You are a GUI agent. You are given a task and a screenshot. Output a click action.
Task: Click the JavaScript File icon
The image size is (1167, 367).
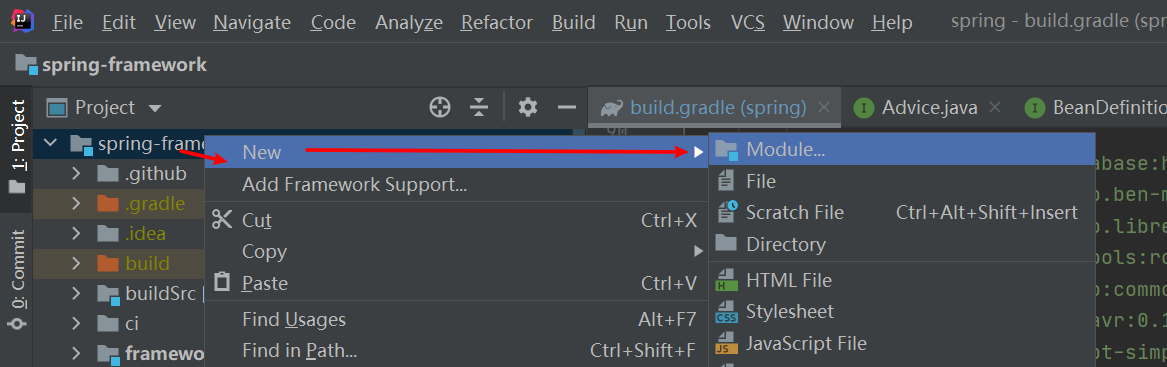pos(726,343)
